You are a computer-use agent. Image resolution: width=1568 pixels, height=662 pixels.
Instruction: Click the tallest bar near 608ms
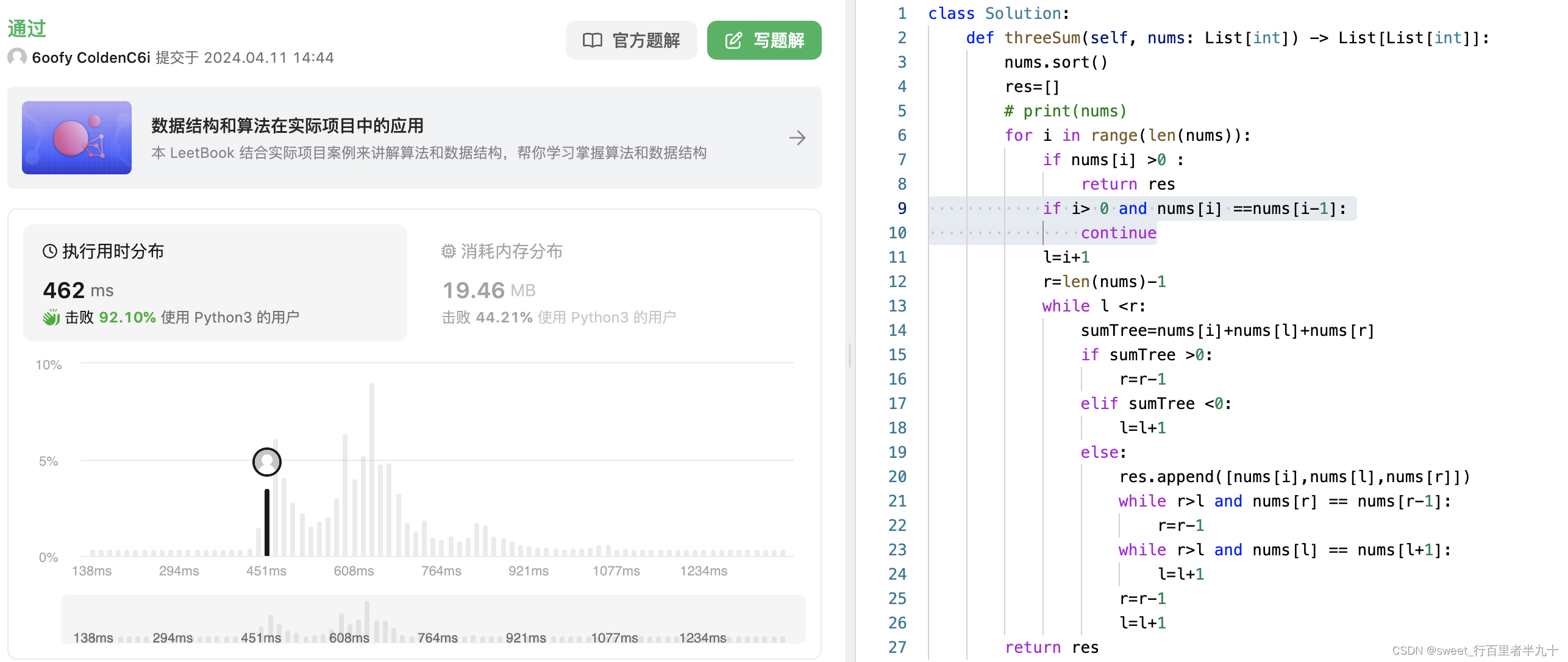(371, 469)
